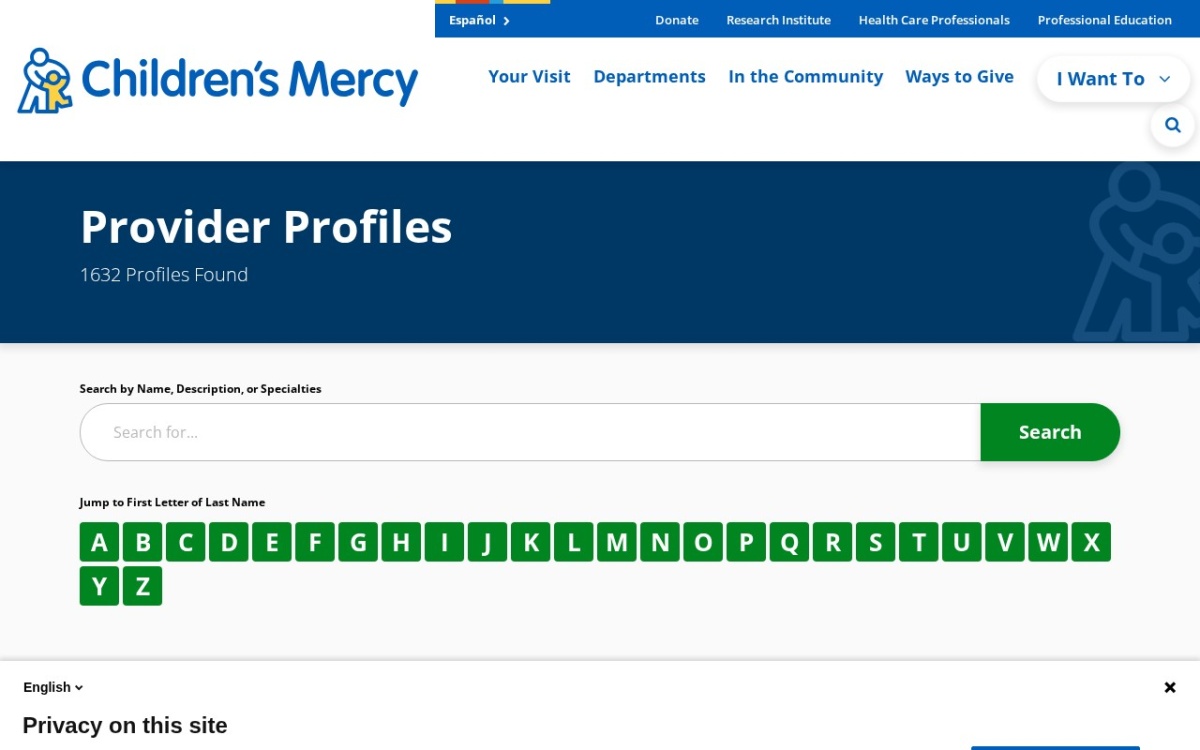Open Health Care Professionals page
This screenshot has height=750, width=1200.
[x=934, y=20]
